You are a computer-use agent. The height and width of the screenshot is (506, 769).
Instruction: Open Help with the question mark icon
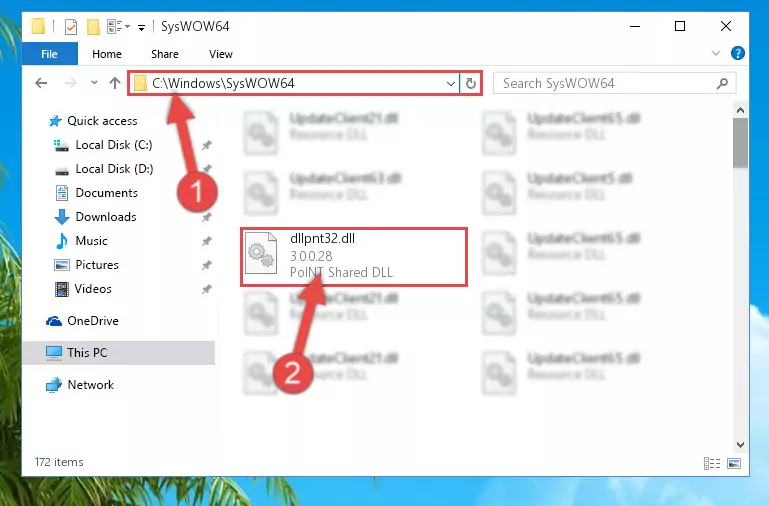pyautogui.click(x=738, y=53)
